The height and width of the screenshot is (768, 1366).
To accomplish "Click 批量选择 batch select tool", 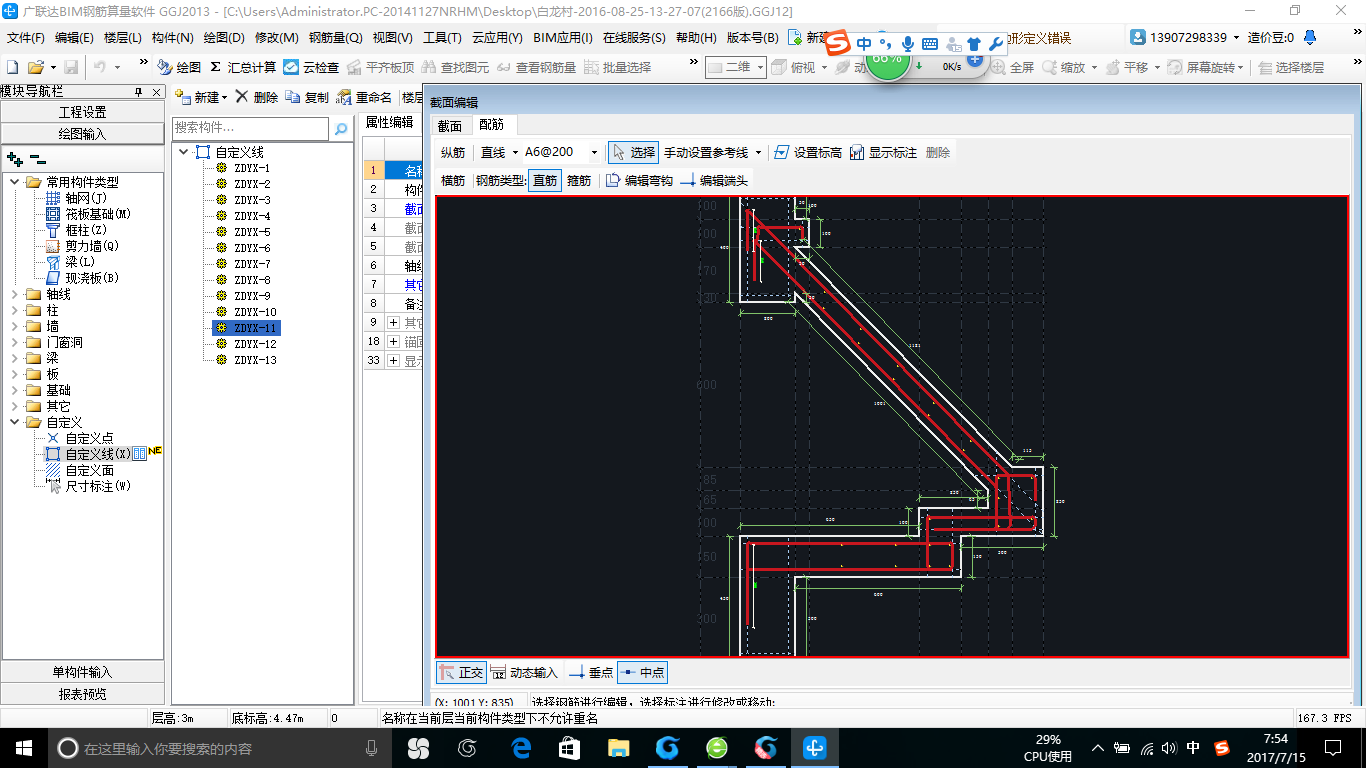I will click(x=617, y=67).
